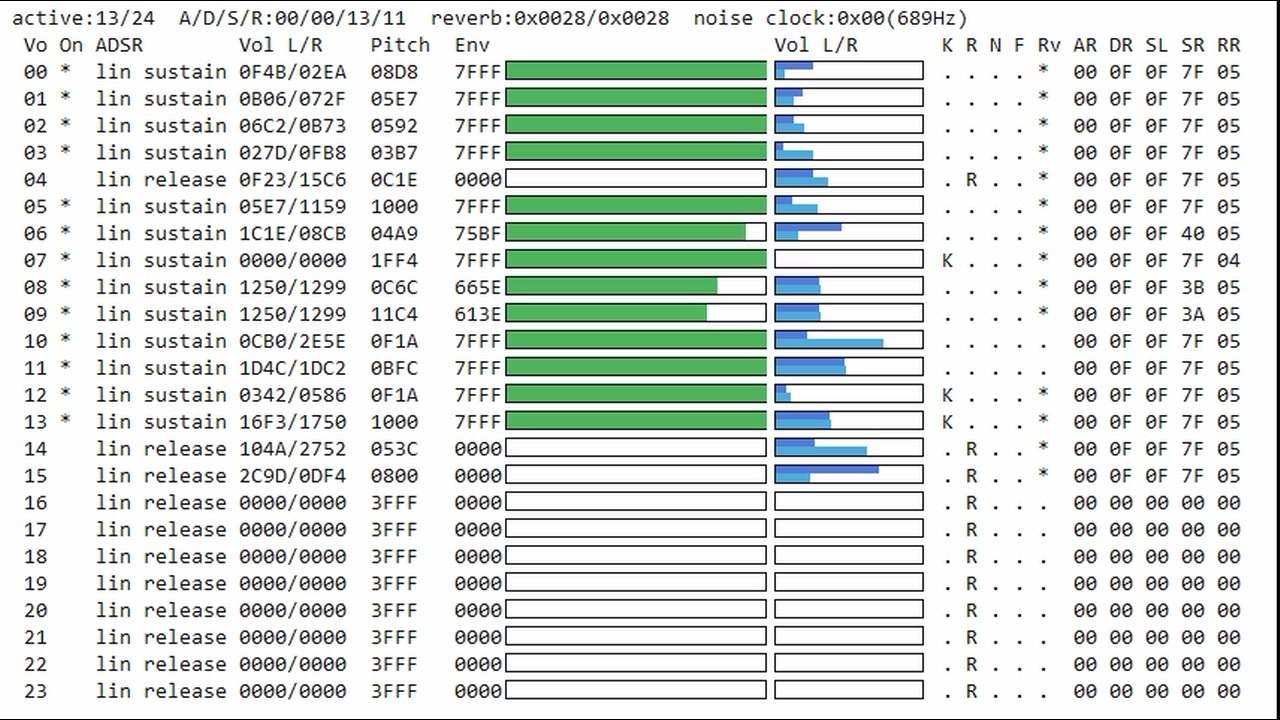Click pitch value "04A9"
1280x720 pixels.
[394, 233]
